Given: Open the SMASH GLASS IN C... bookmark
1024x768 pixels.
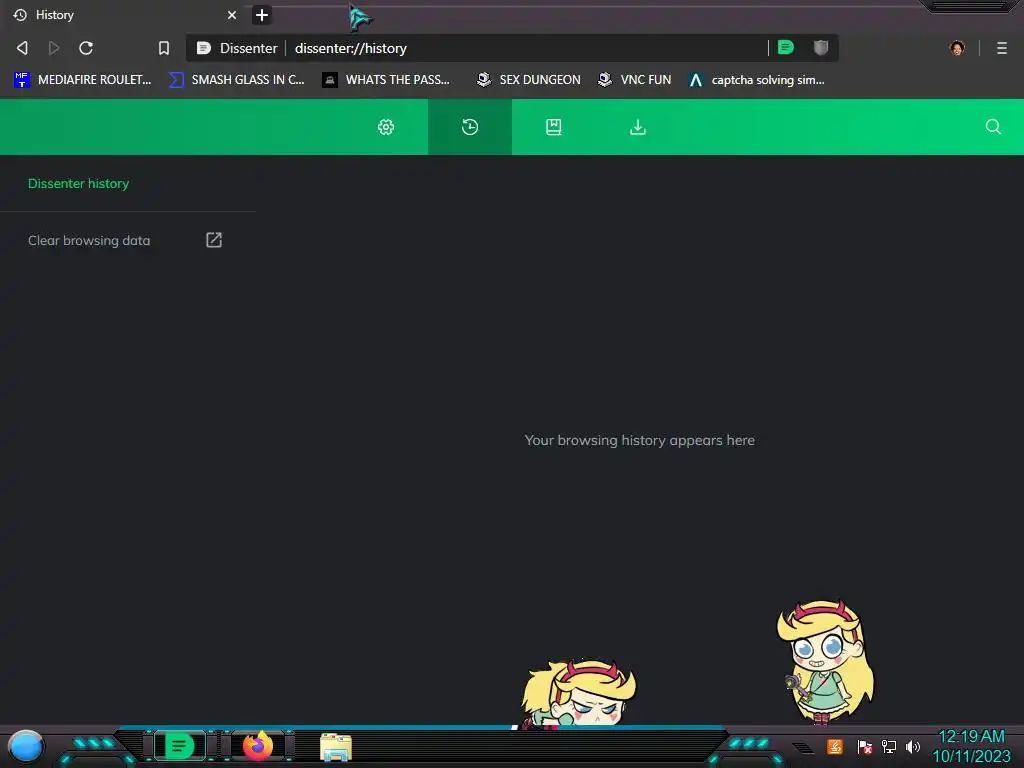Looking at the screenshot, I should pyautogui.click(x=236, y=80).
